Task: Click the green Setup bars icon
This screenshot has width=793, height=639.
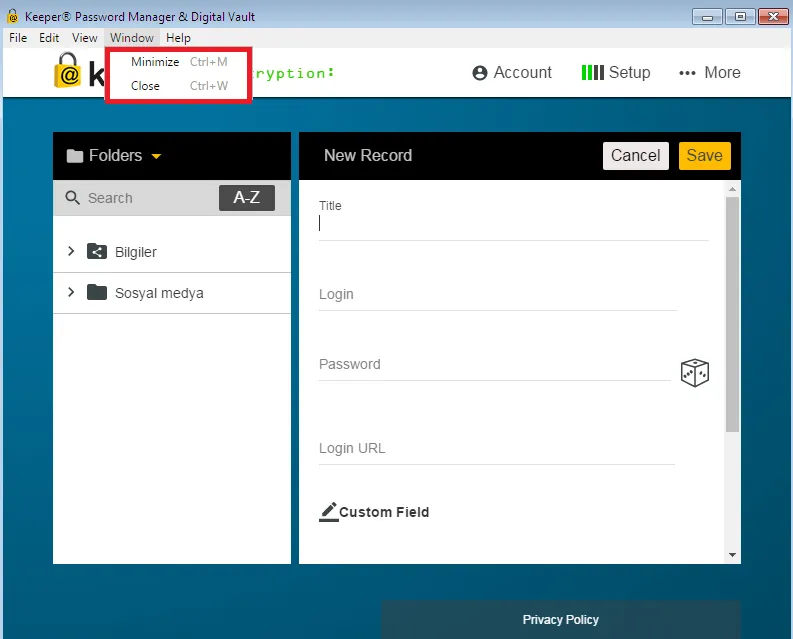Action: pos(592,72)
